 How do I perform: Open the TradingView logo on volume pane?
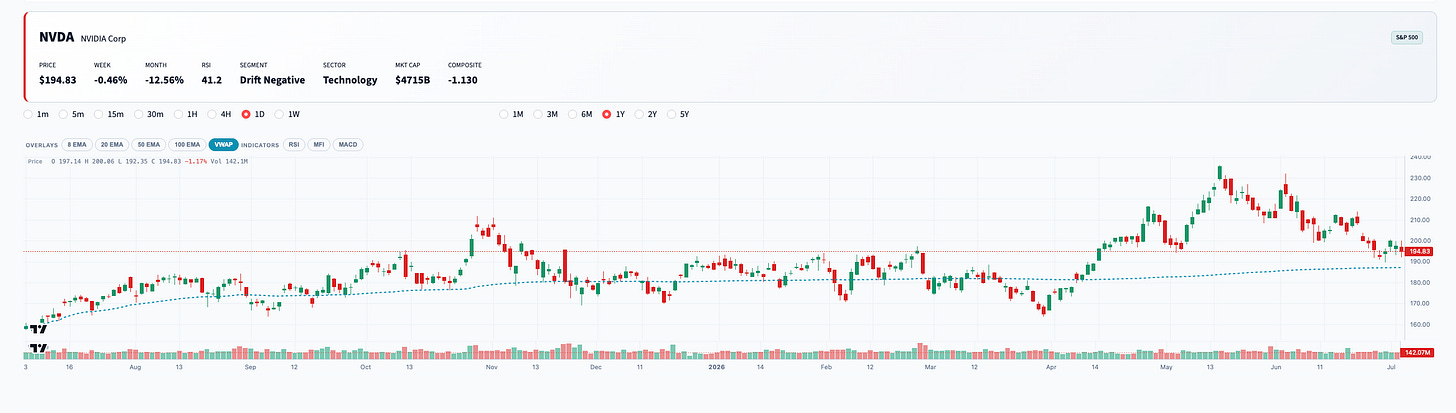pyautogui.click(x=38, y=349)
